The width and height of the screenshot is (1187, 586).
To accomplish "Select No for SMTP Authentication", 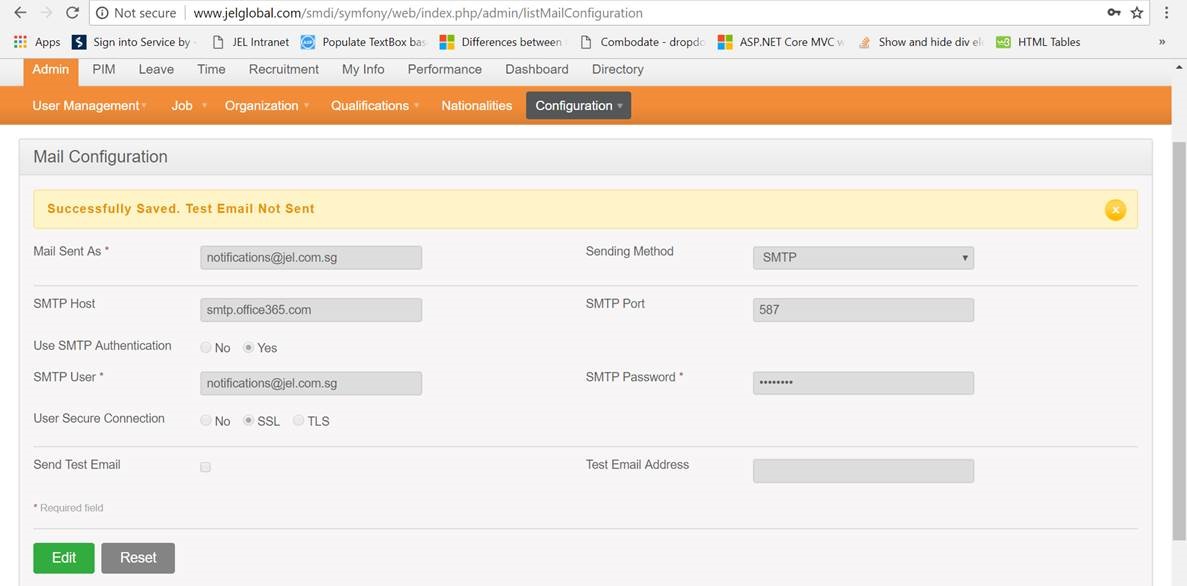I will (206, 348).
